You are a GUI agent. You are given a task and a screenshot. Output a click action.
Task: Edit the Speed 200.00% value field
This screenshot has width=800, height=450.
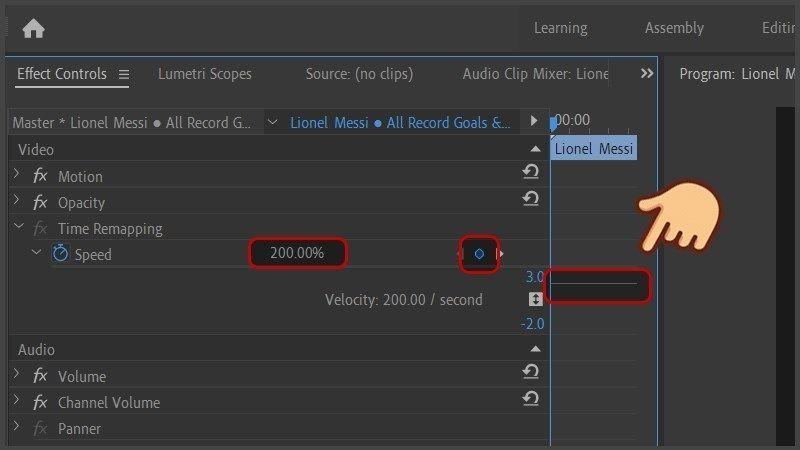tap(297, 253)
